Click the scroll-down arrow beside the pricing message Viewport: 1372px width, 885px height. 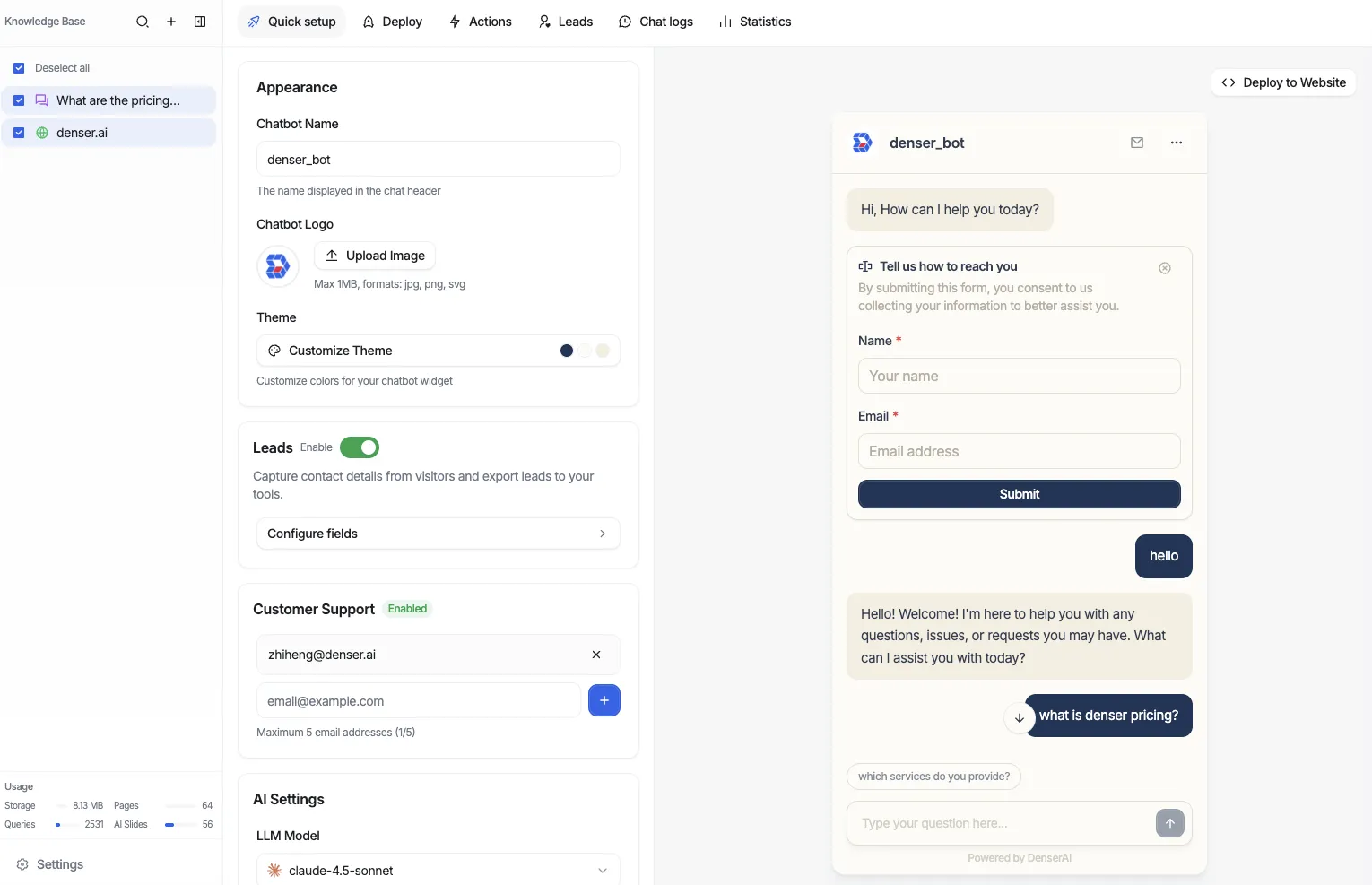tap(1019, 717)
